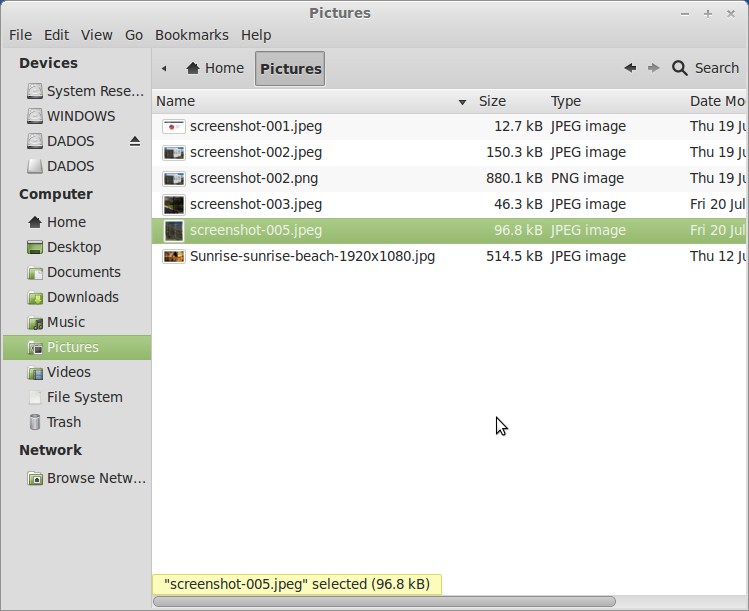This screenshot has height=611, width=749.
Task: Click the Search label in toolbar
Action: click(717, 68)
